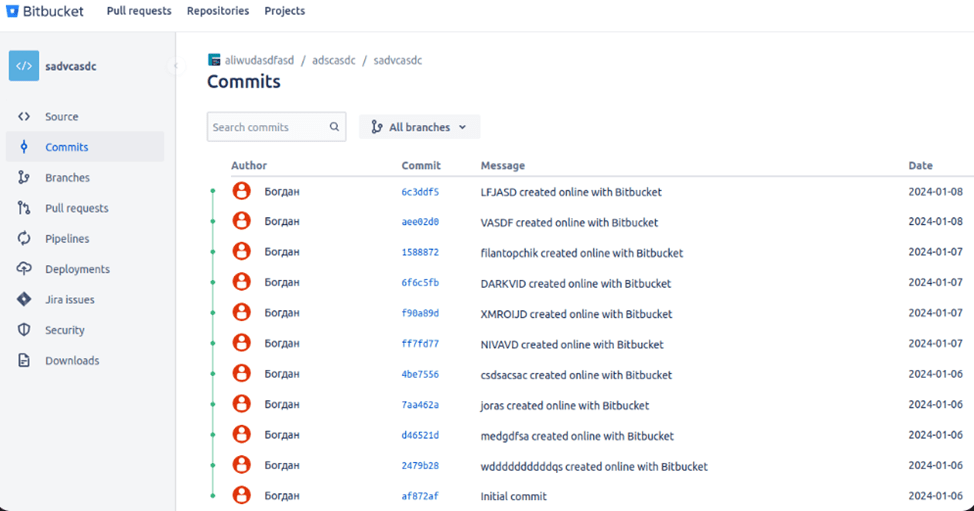Open Projects in top navigation
The width and height of the screenshot is (974, 511).
pos(285,11)
